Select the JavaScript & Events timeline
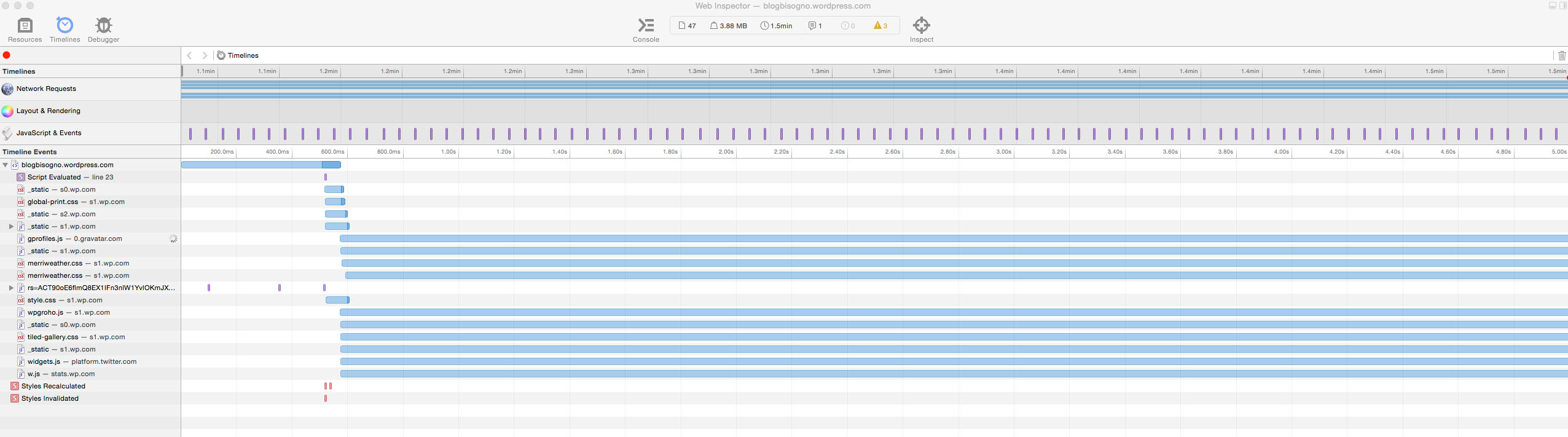This screenshot has height=437, width=1568. (x=49, y=133)
